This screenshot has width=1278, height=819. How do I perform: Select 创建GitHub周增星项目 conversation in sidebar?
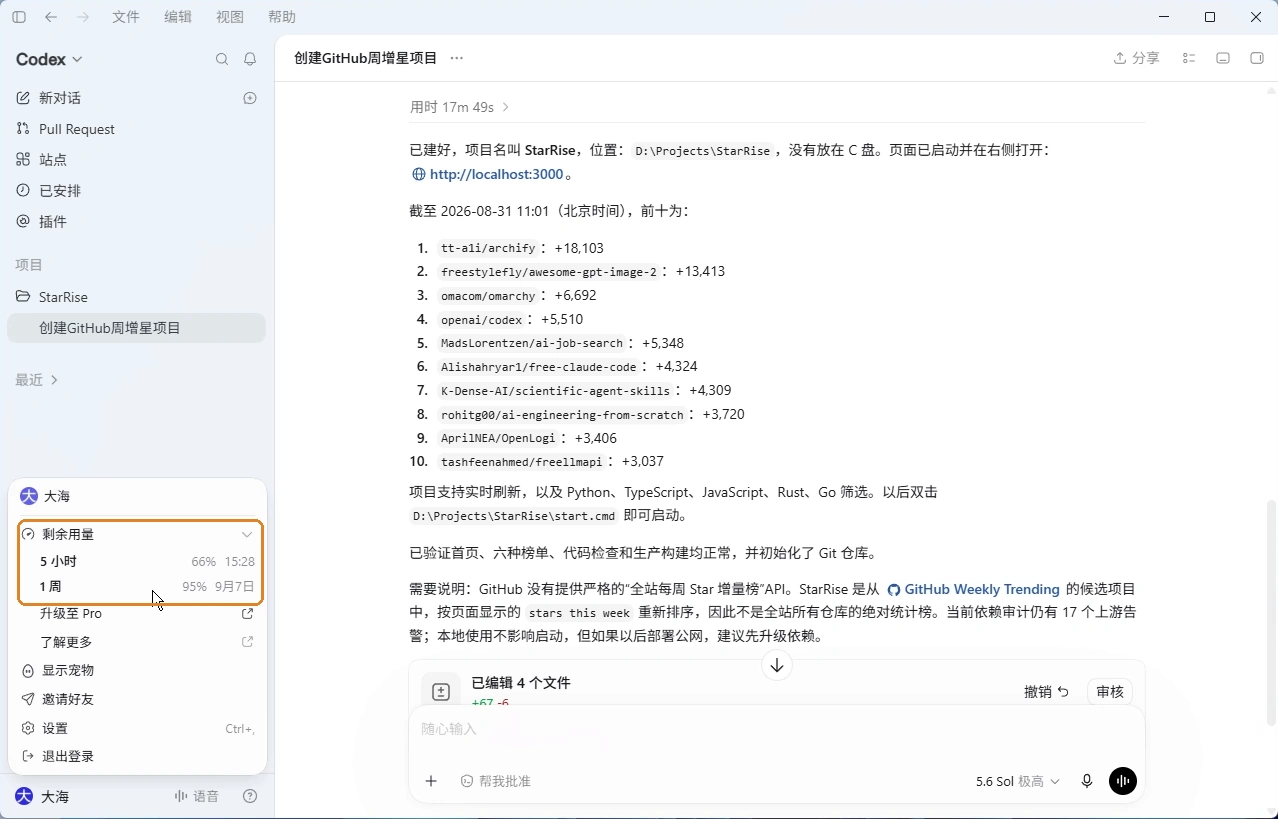tap(137, 328)
